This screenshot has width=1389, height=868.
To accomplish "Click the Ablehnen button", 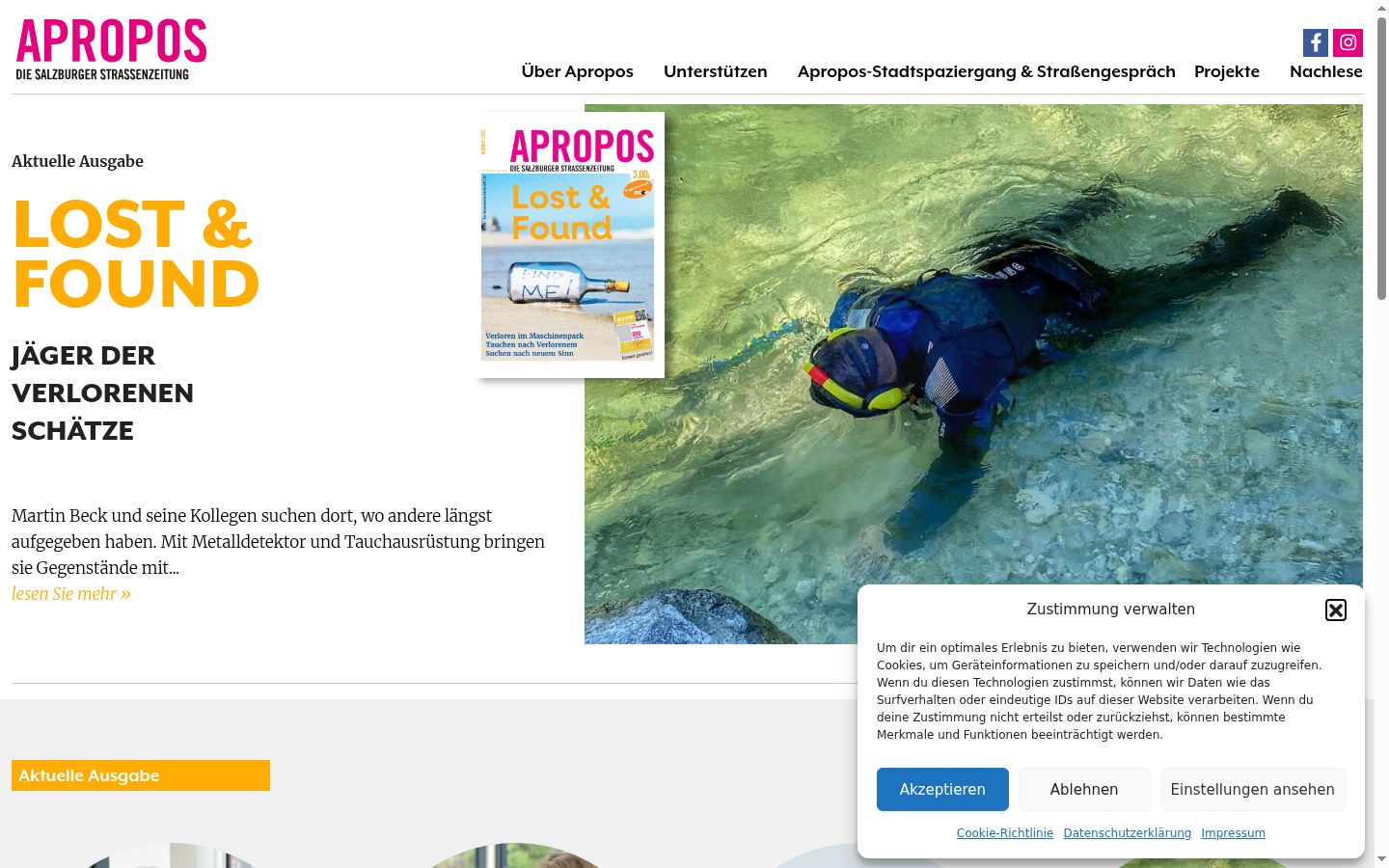I will [1084, 789].
